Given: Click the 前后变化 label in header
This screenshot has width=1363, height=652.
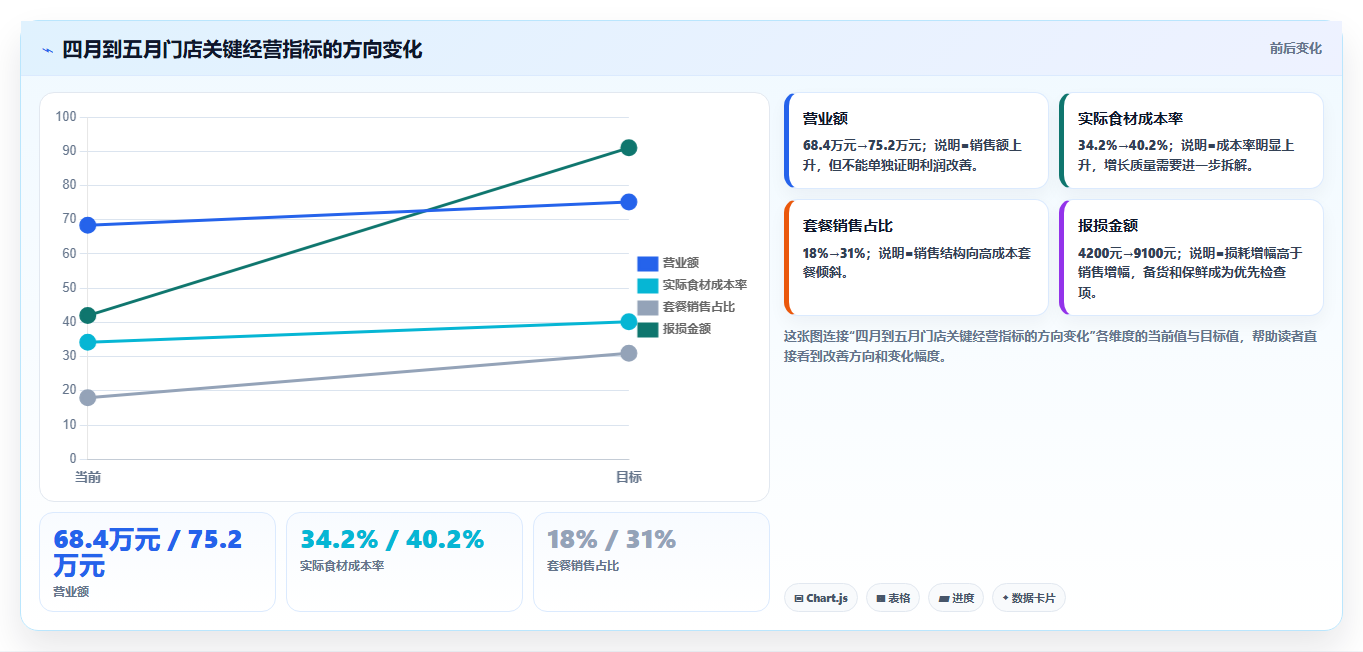Looking at the screenshot, I should pos(1296,48).
